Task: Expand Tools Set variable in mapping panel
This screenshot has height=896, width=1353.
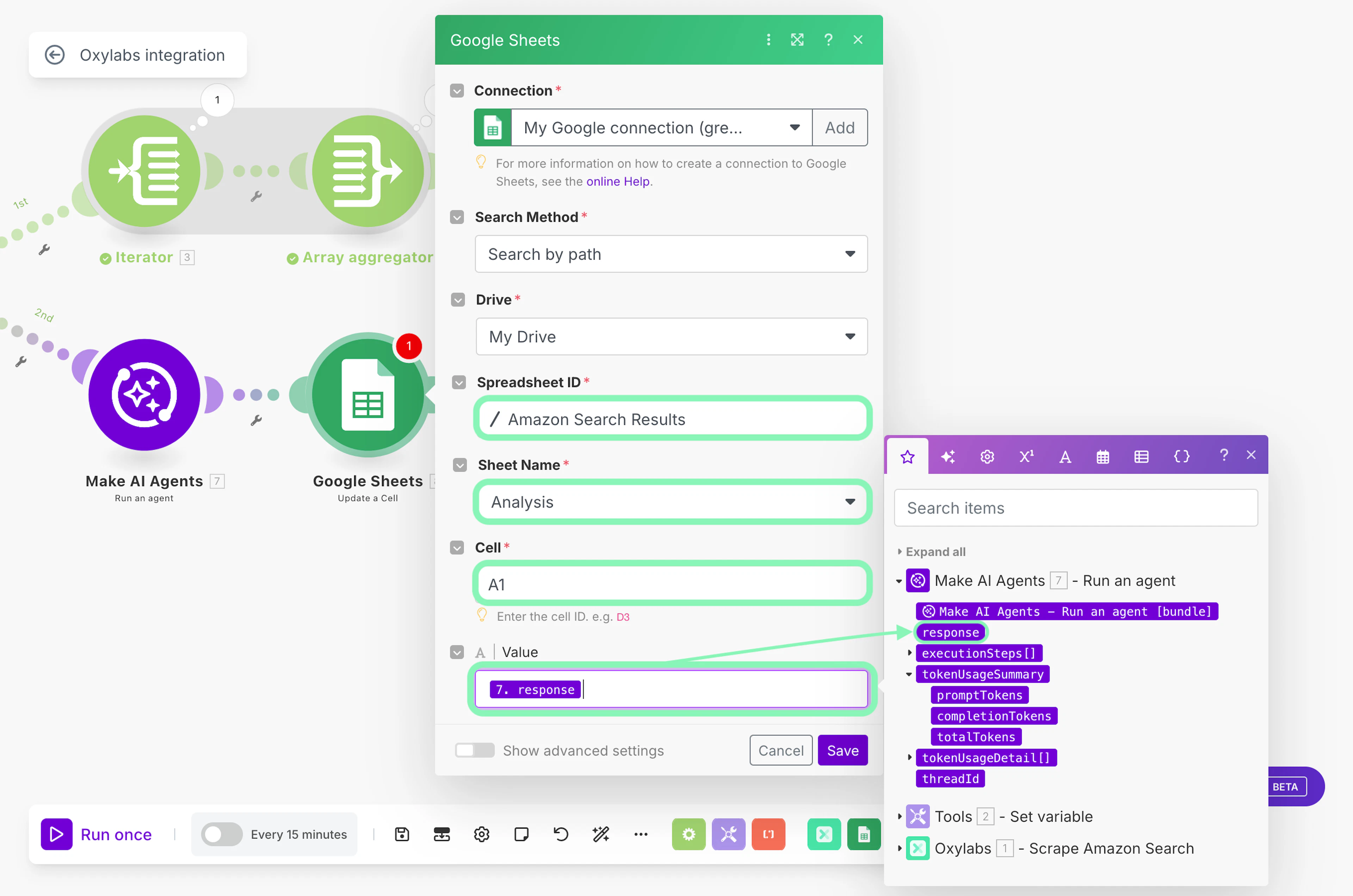Action: tap(900, 817)
